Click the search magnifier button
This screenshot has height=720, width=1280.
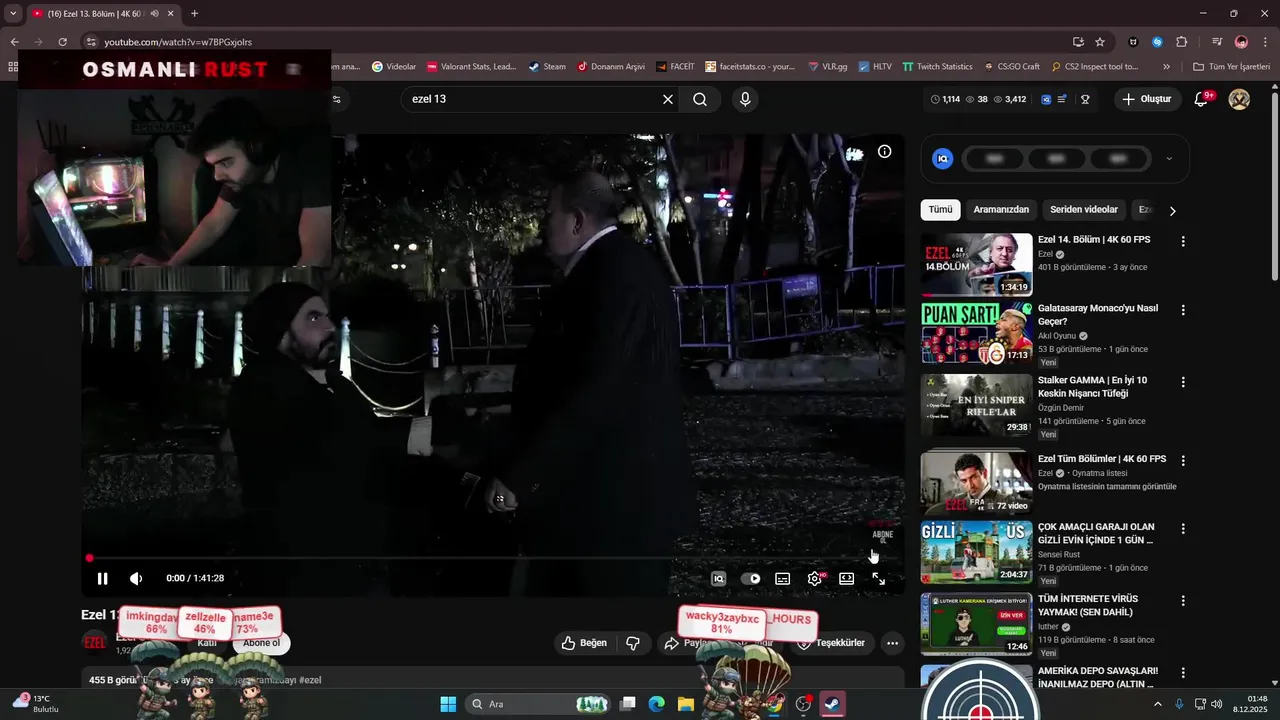700,99
